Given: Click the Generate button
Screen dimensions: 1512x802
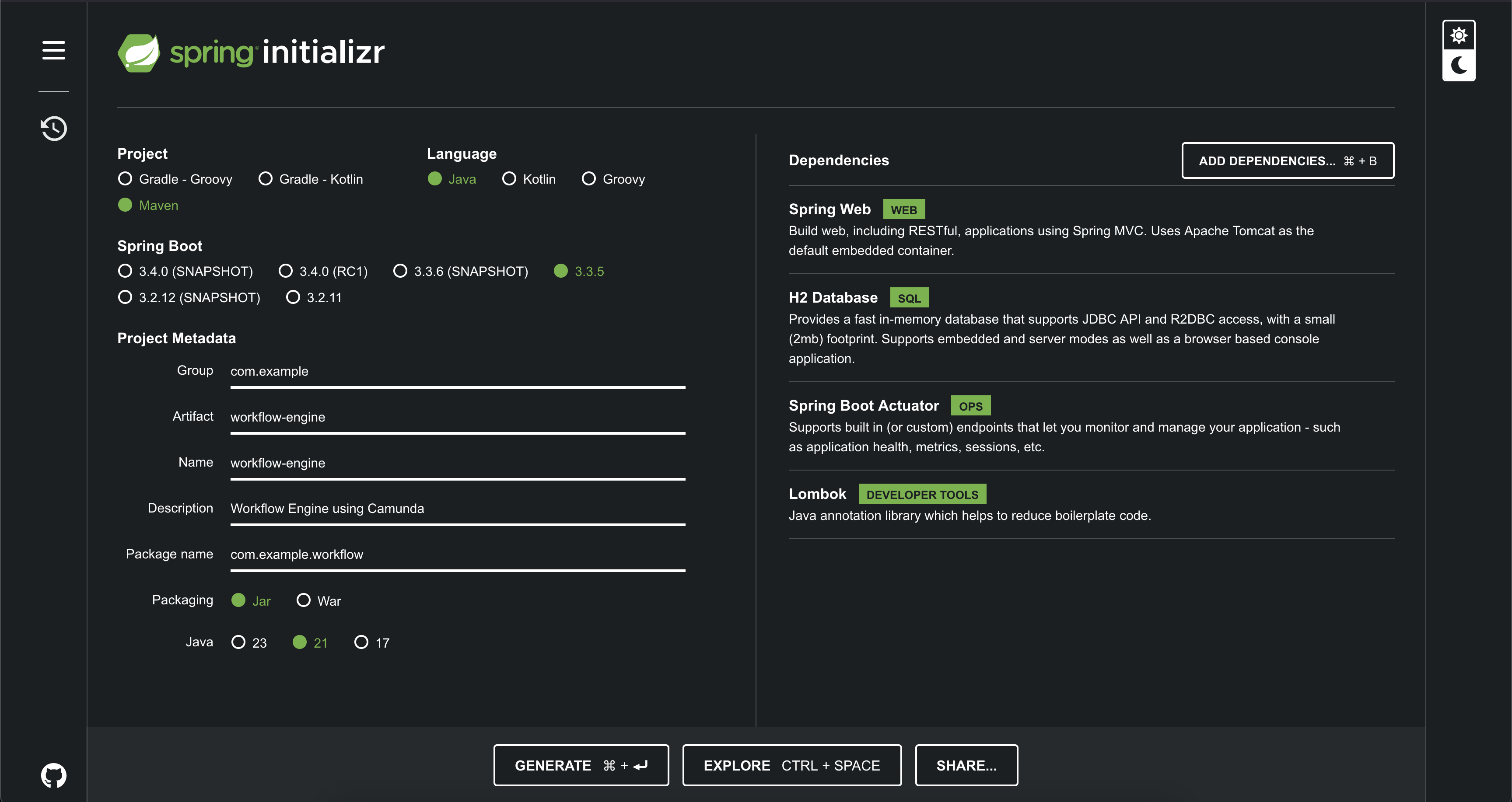Looking at the screenshot, I should click(x=581, y=765).
